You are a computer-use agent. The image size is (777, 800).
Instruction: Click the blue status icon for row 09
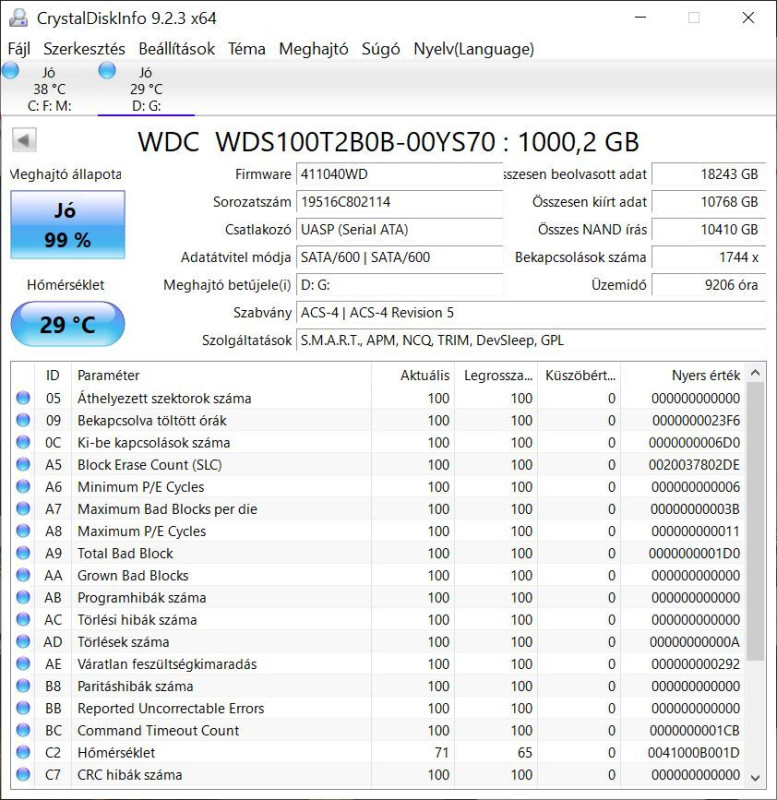click(23, 420)
